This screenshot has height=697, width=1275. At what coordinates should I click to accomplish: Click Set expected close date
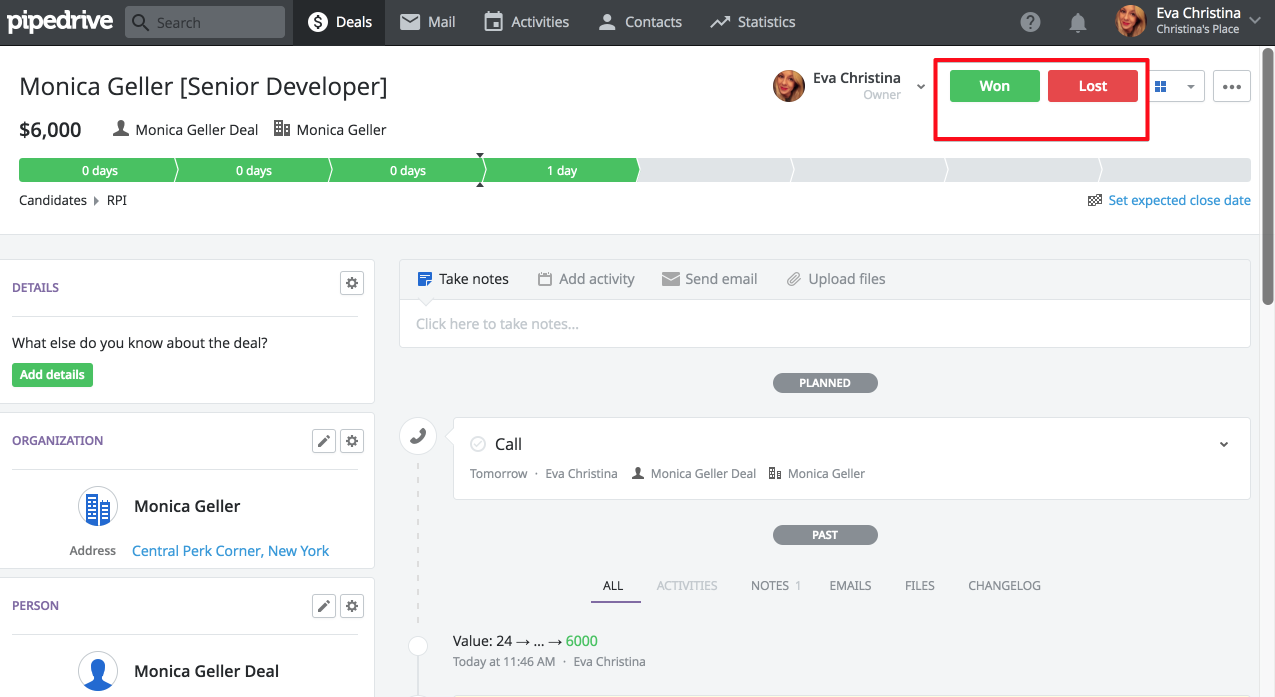point(1179,200)
